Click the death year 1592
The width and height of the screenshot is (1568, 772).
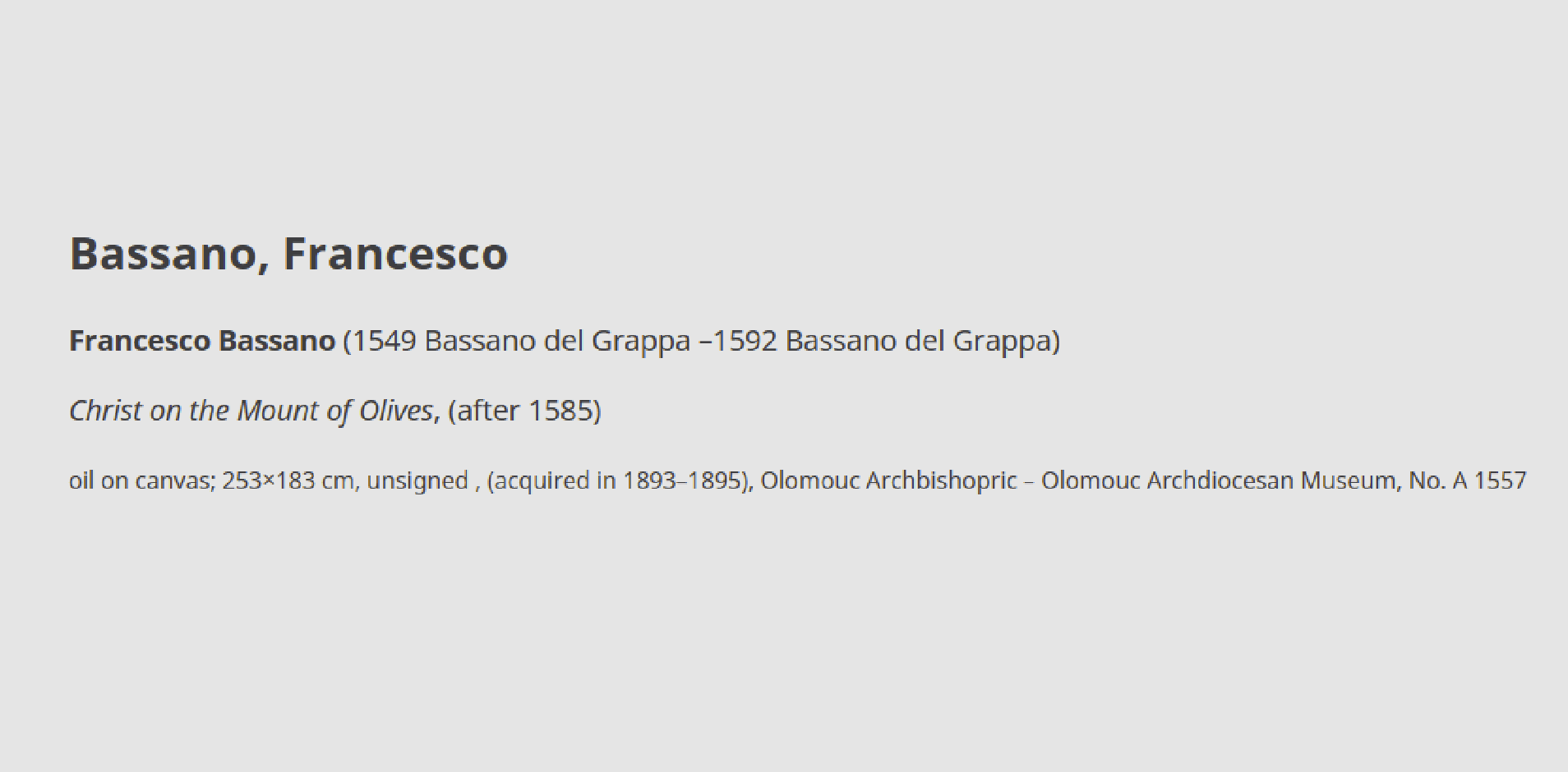(x=745, y=341)
